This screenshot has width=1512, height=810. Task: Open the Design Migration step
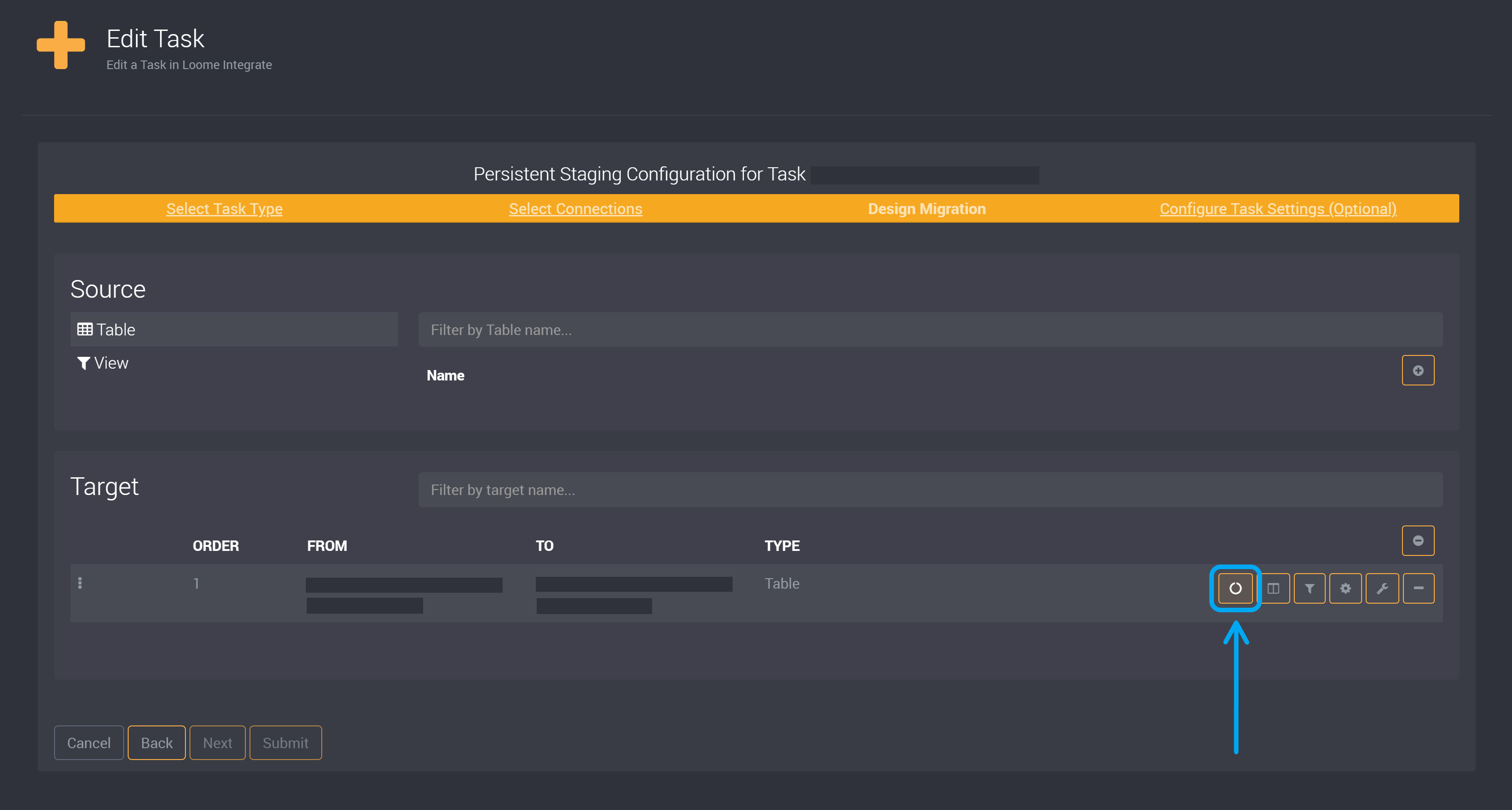pyautogui.click(x=926, y=208)
